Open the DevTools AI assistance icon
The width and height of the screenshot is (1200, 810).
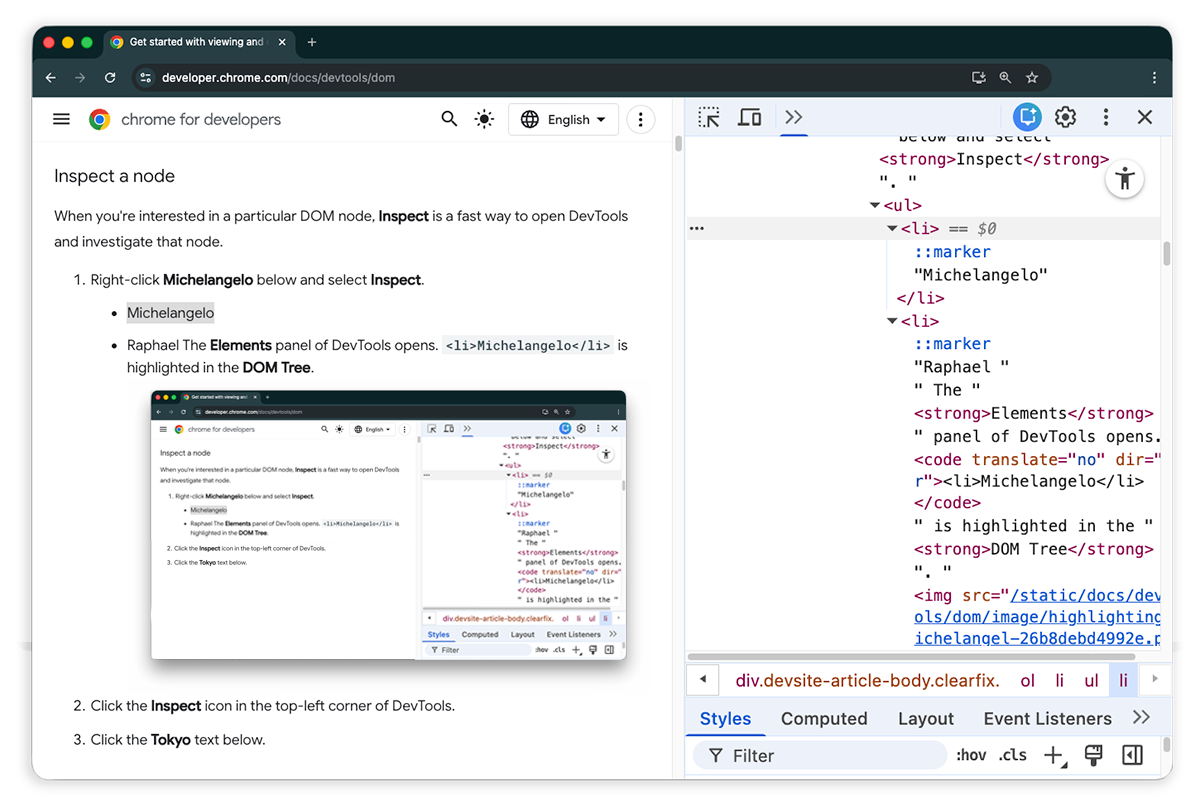tap(1026, 118)
